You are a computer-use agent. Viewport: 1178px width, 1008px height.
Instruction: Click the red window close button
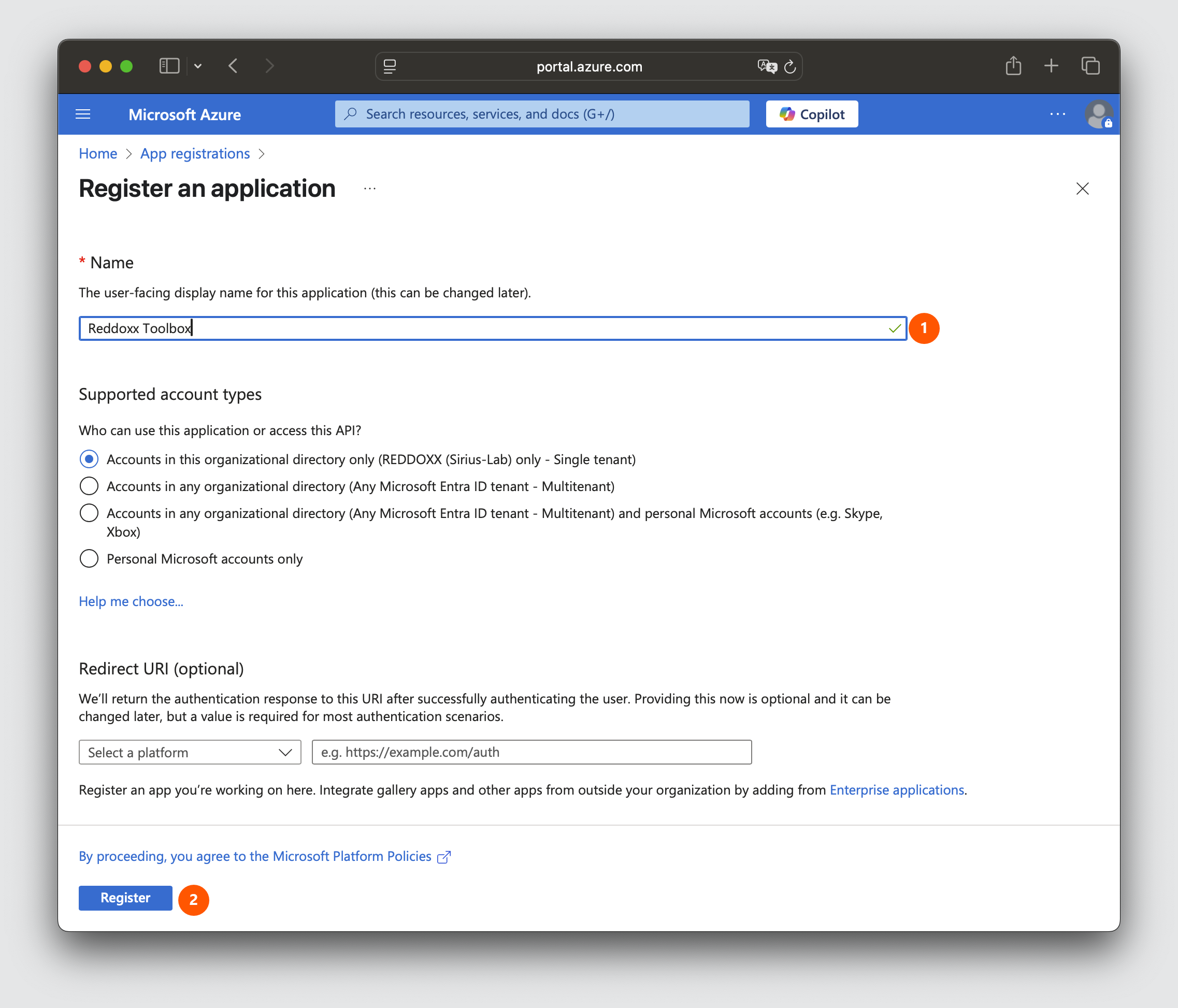(85, 66)
